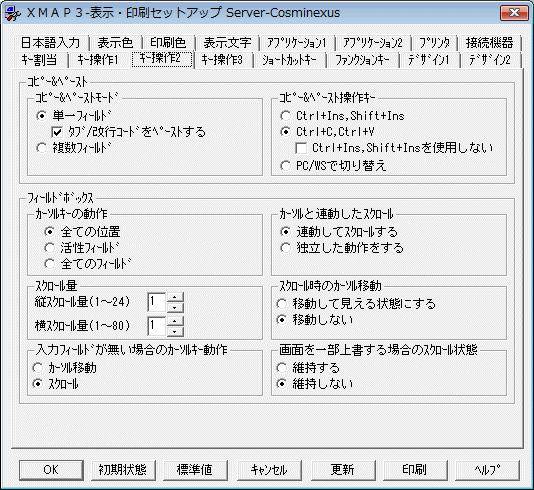This screenshot has width=534, height=490.
Task: Choose Ctrl+Ins,Shift+Ins operation keys
Action: [342, 116]
